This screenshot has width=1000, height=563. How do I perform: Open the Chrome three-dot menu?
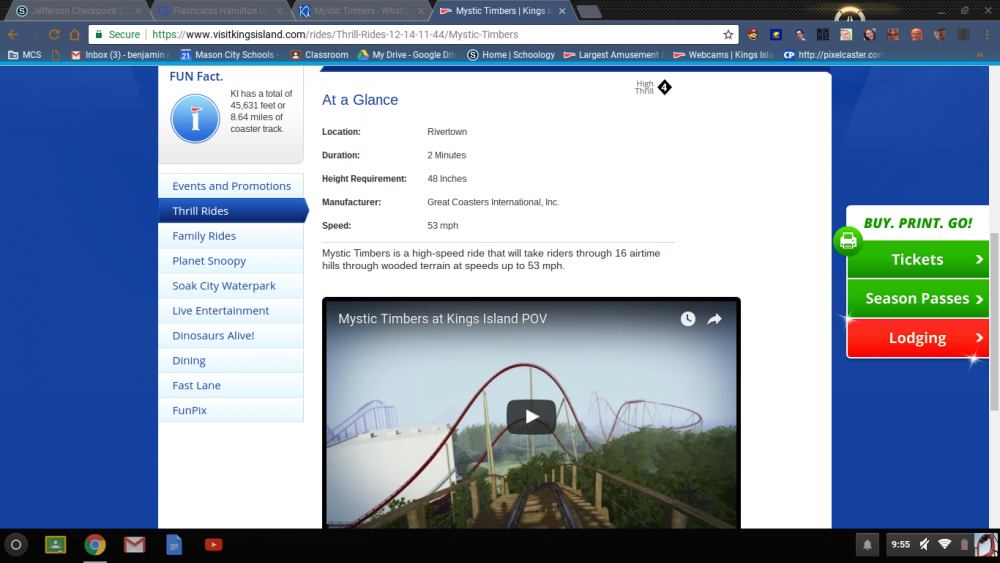click(987, 34)
